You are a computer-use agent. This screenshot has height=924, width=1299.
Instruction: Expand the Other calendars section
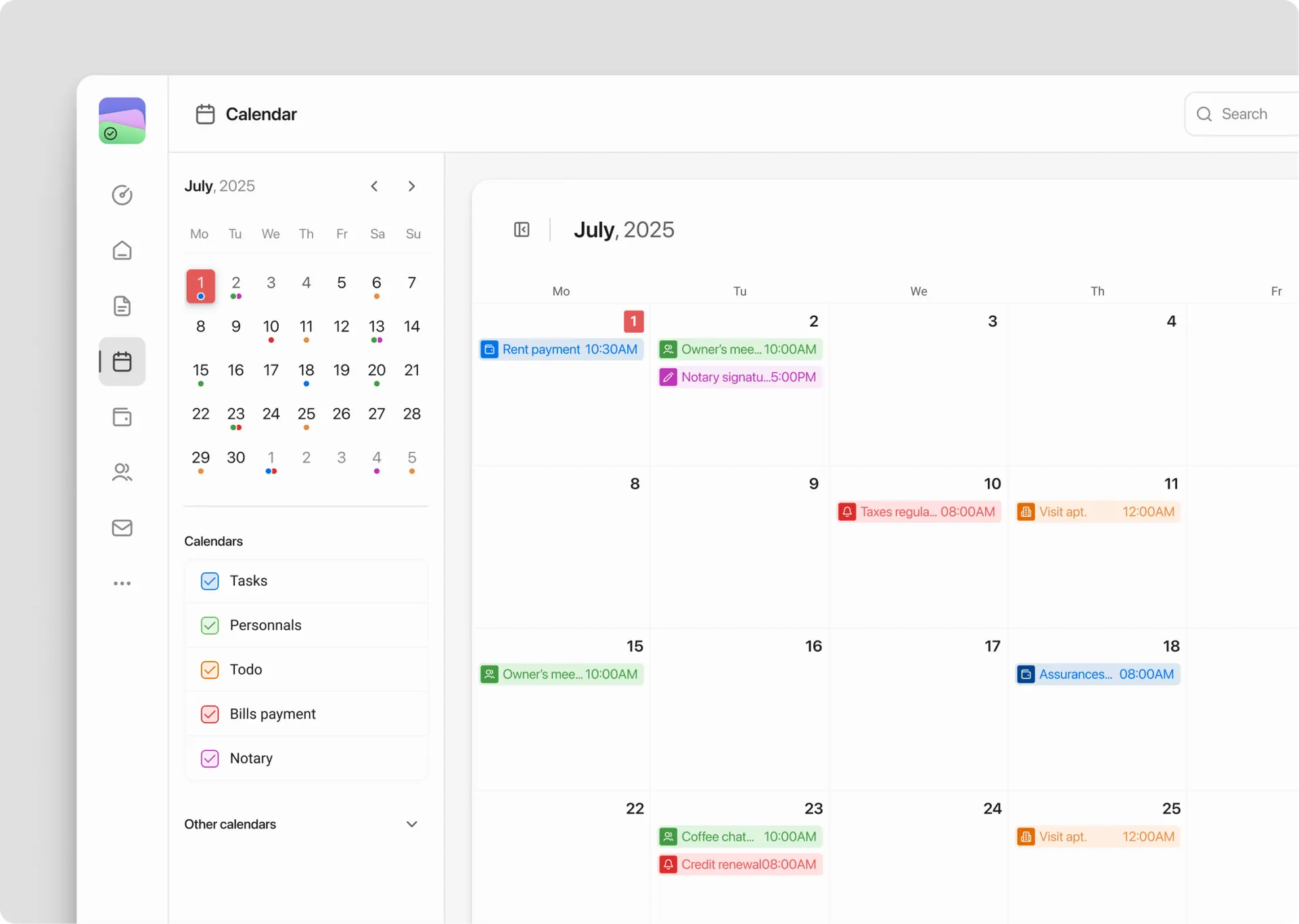411,824
